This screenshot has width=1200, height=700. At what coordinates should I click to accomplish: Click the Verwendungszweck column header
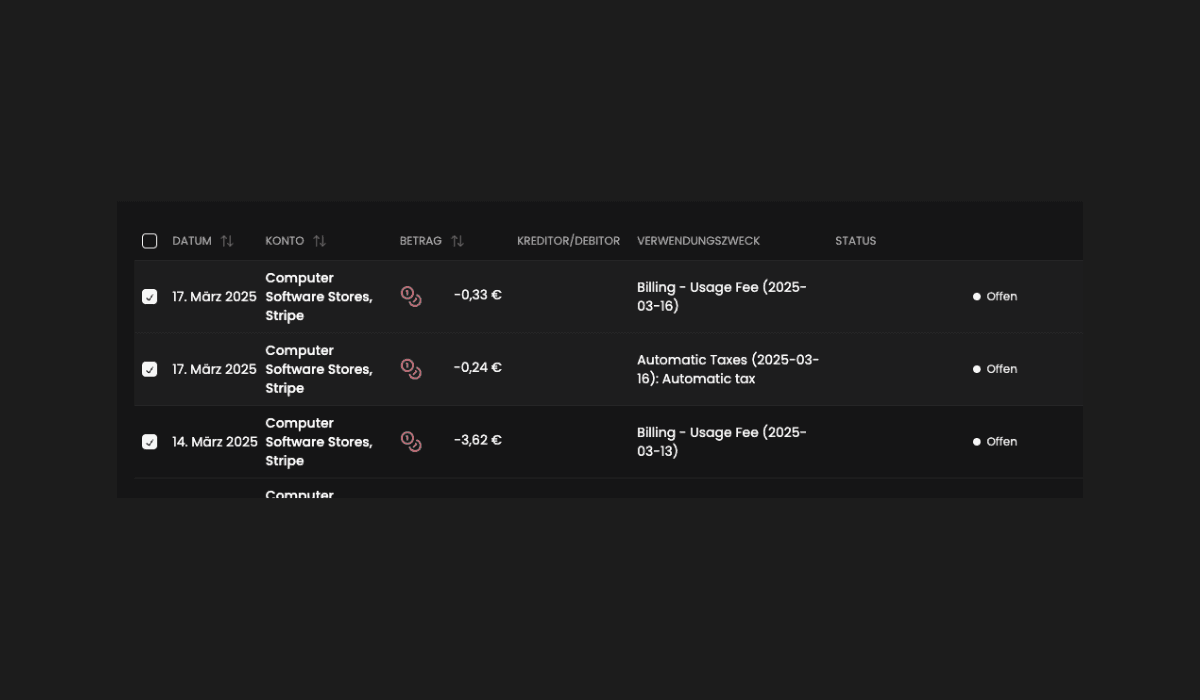(x=698, y=241)
